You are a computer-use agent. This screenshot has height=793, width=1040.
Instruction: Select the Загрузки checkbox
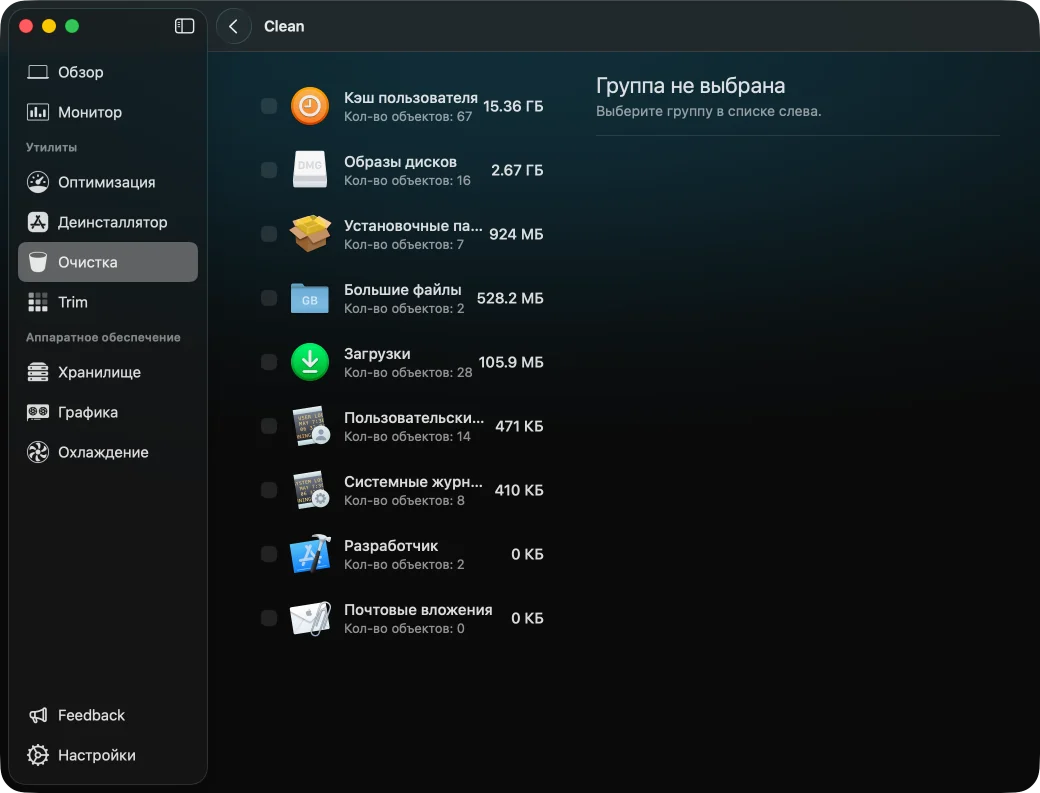click(x=269, y=362)
